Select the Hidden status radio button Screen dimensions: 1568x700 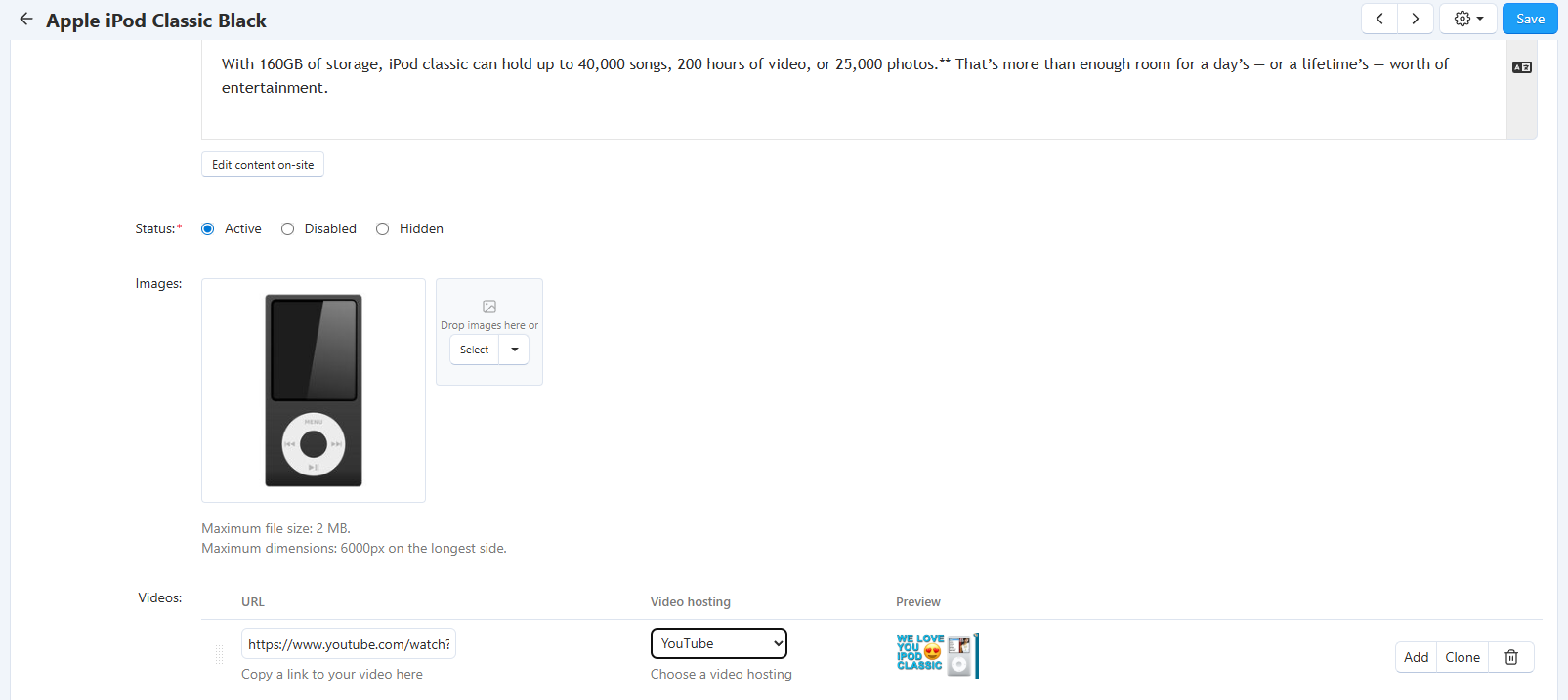tap(382, 228)
